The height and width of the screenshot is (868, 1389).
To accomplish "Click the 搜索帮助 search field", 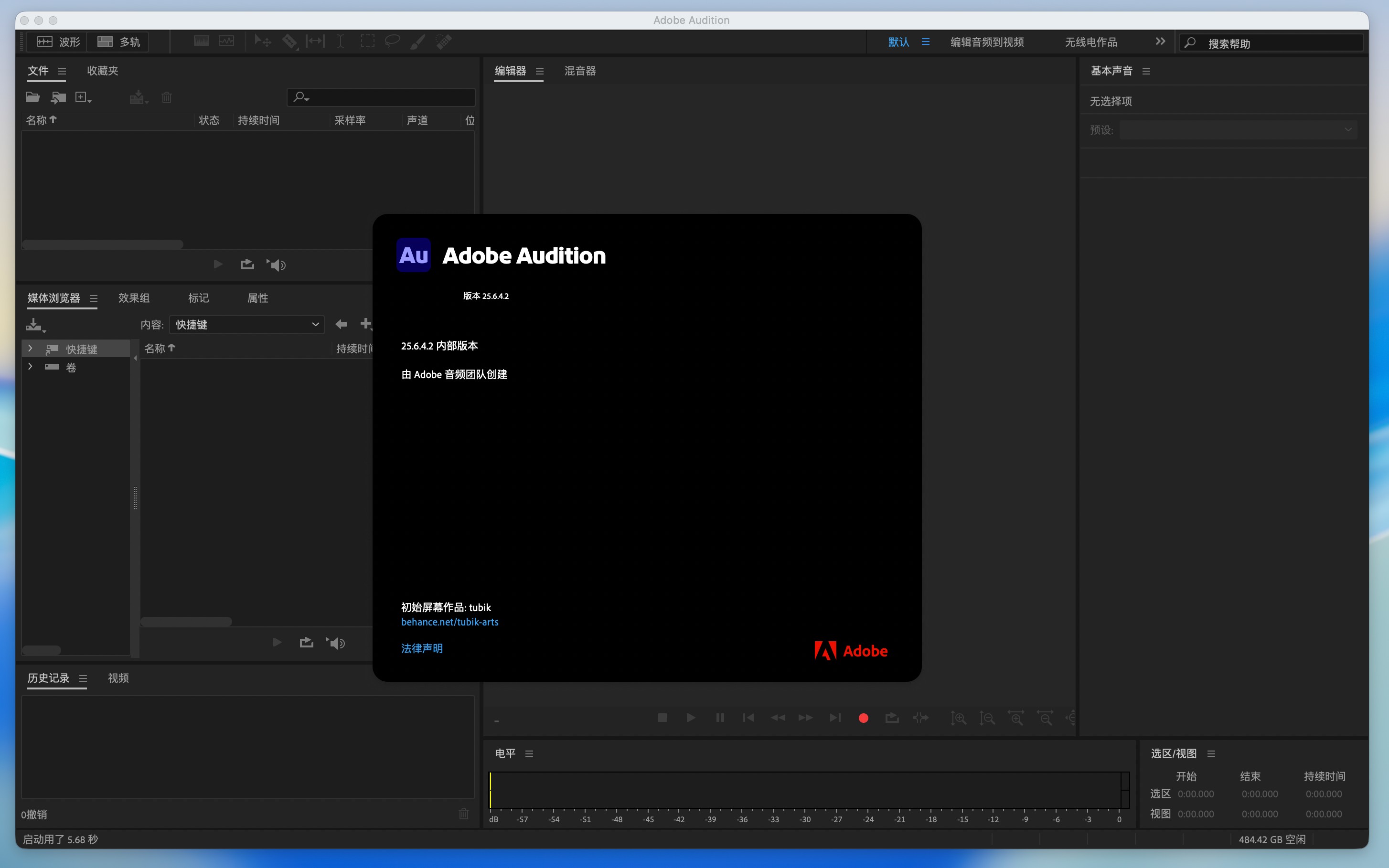I will tap(1281, 43).
